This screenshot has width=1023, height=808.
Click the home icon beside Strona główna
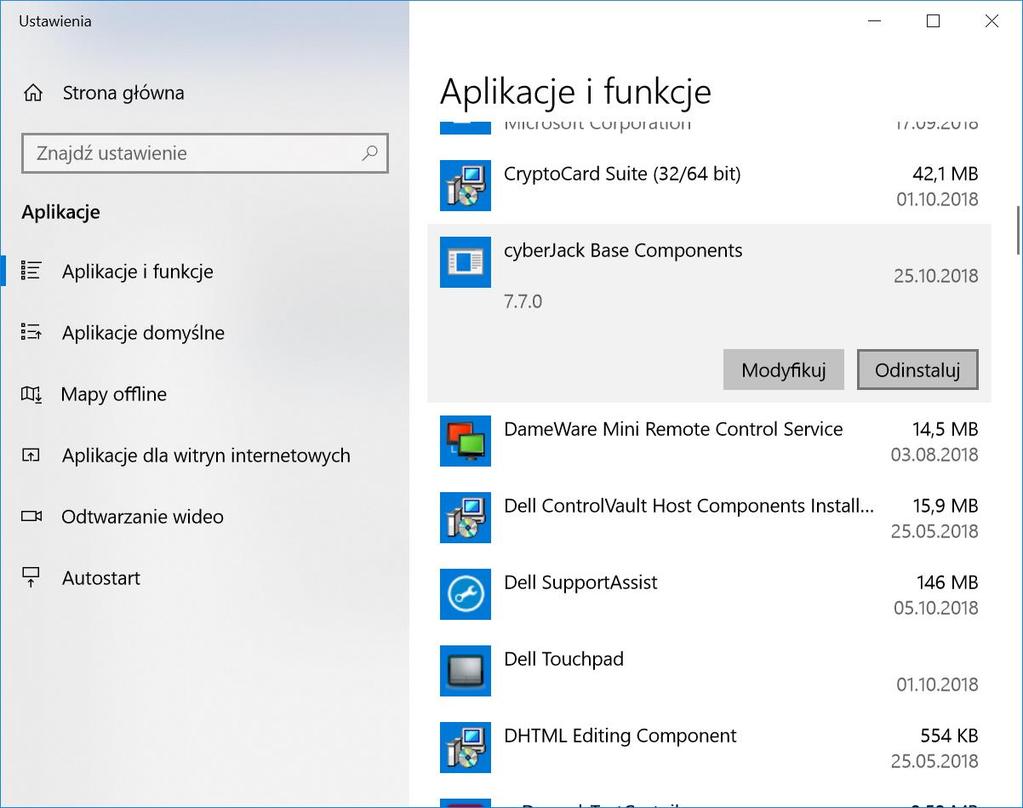(x=33, y=93)
